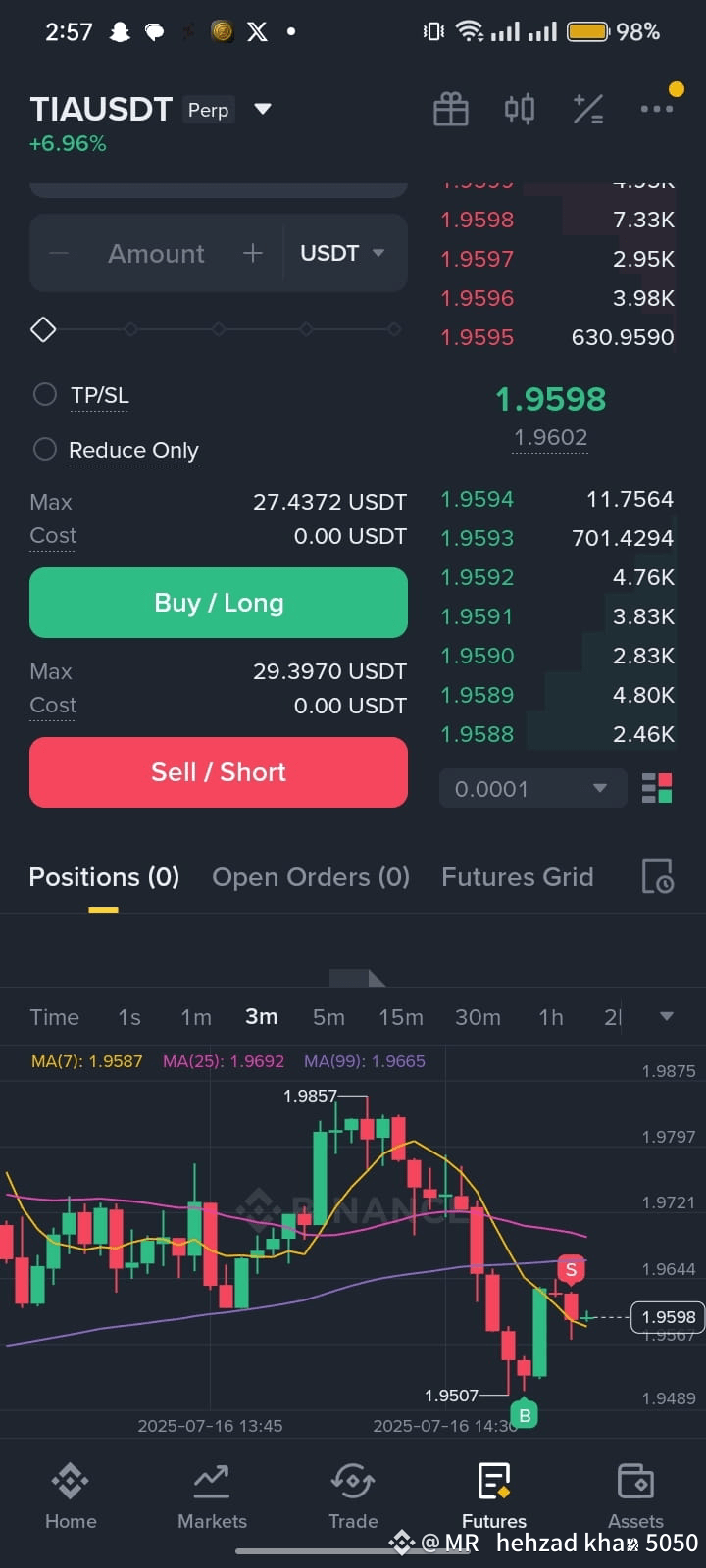This screenshot has height=1568, width=706.
Task: Expand the TIAUSDT pair selector arrow
Action: point(263,109)
